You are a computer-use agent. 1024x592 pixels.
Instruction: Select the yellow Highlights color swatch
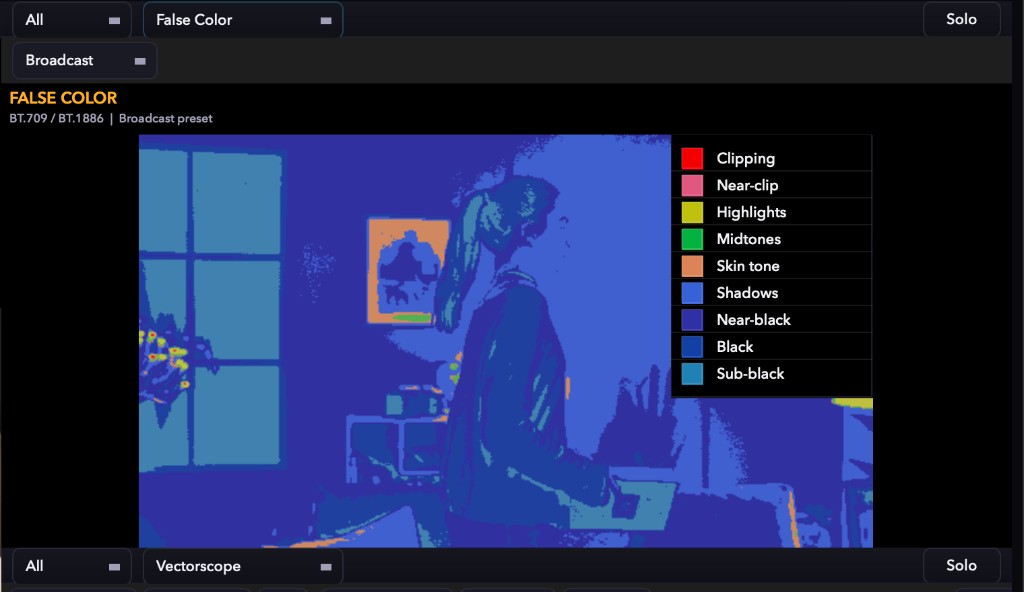(692, 212)
